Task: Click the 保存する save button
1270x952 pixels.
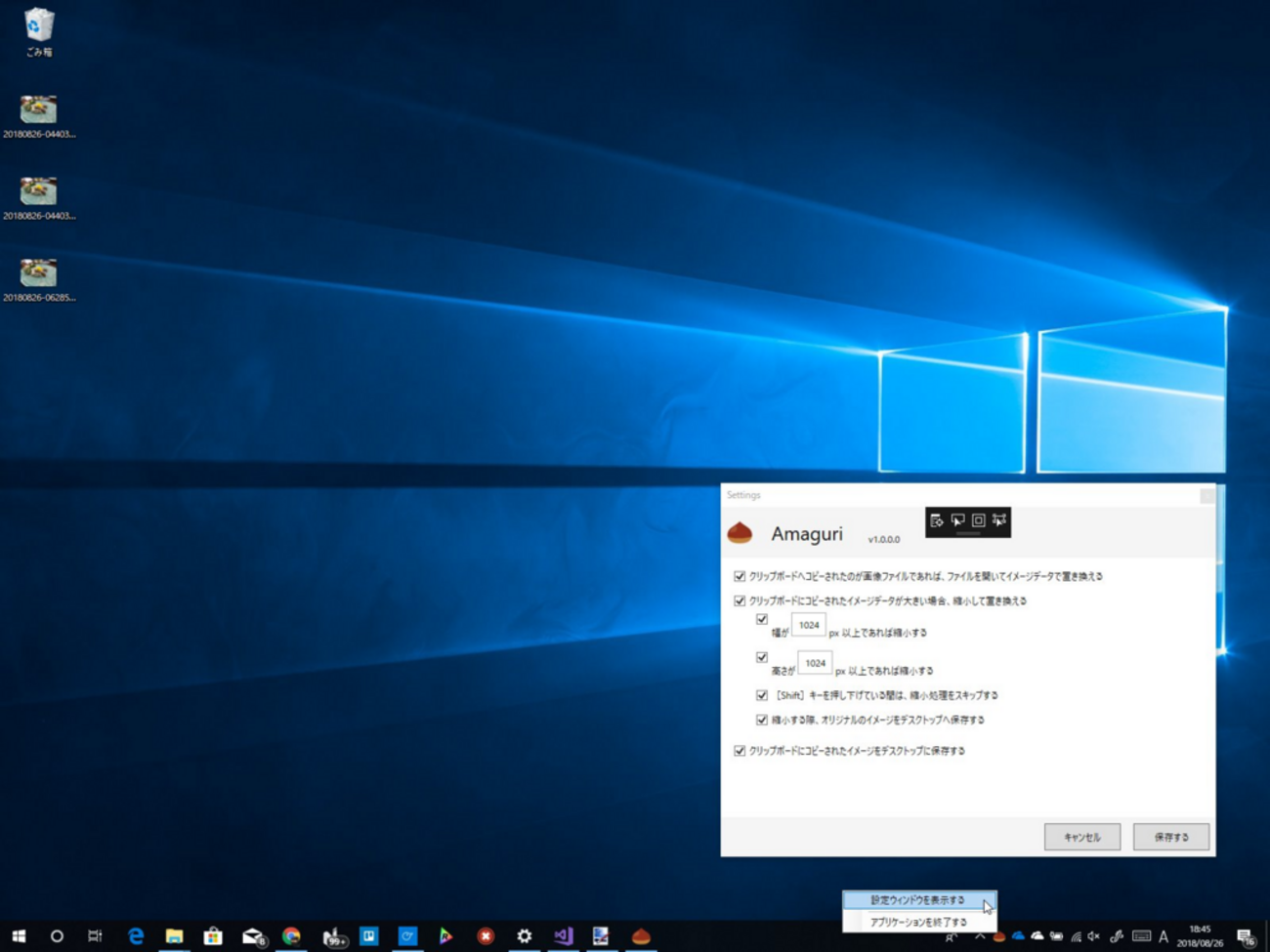Action: (1171, 837)
